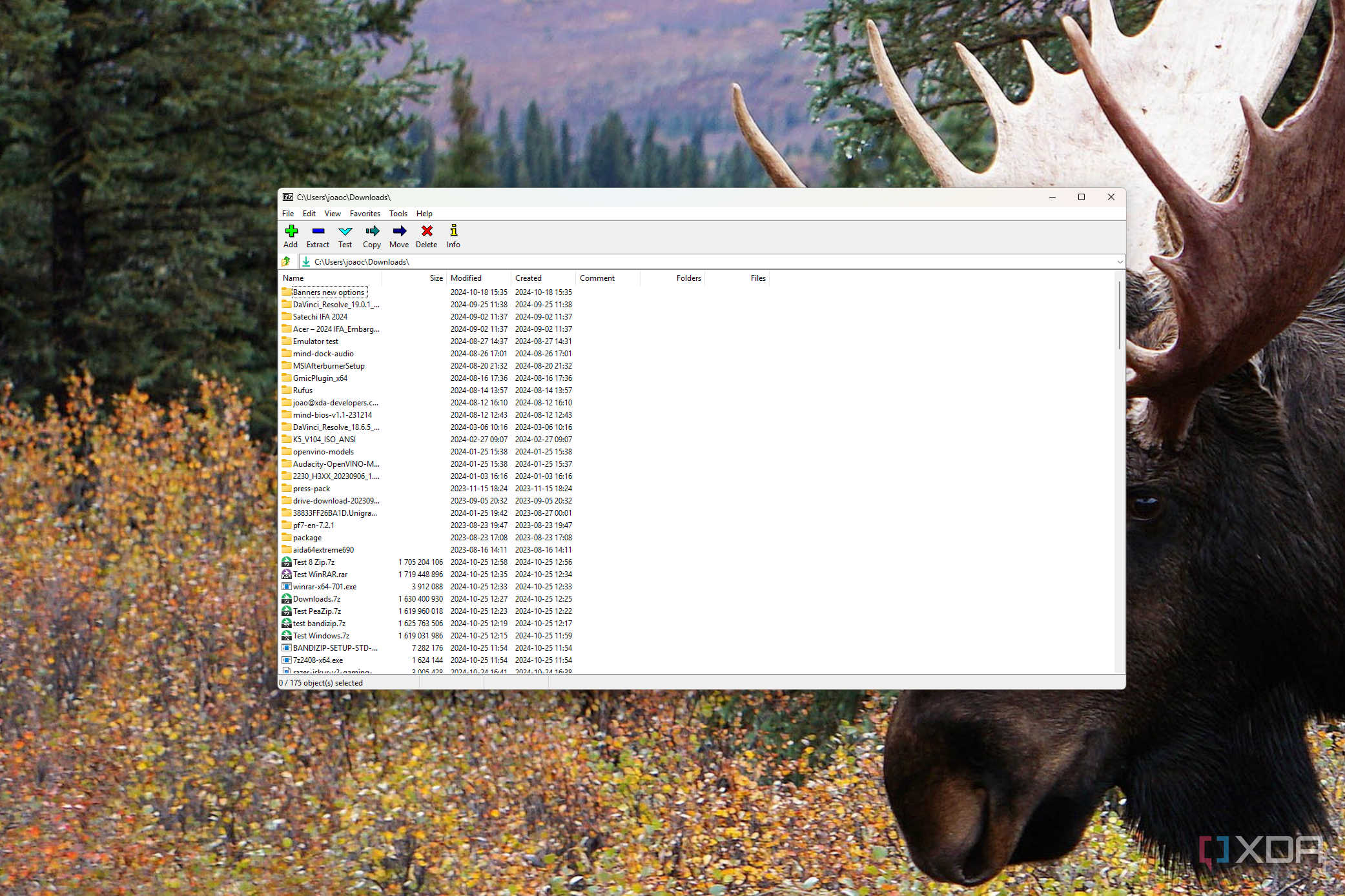Select the Downloads.7z archive

pyautogui.click(x=316, y=599)
